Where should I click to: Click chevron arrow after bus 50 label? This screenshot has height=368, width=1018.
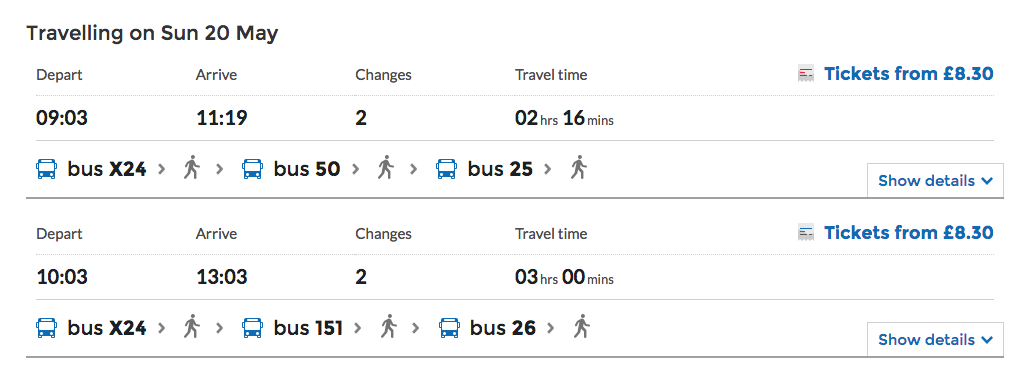click(x=355, y=169)
